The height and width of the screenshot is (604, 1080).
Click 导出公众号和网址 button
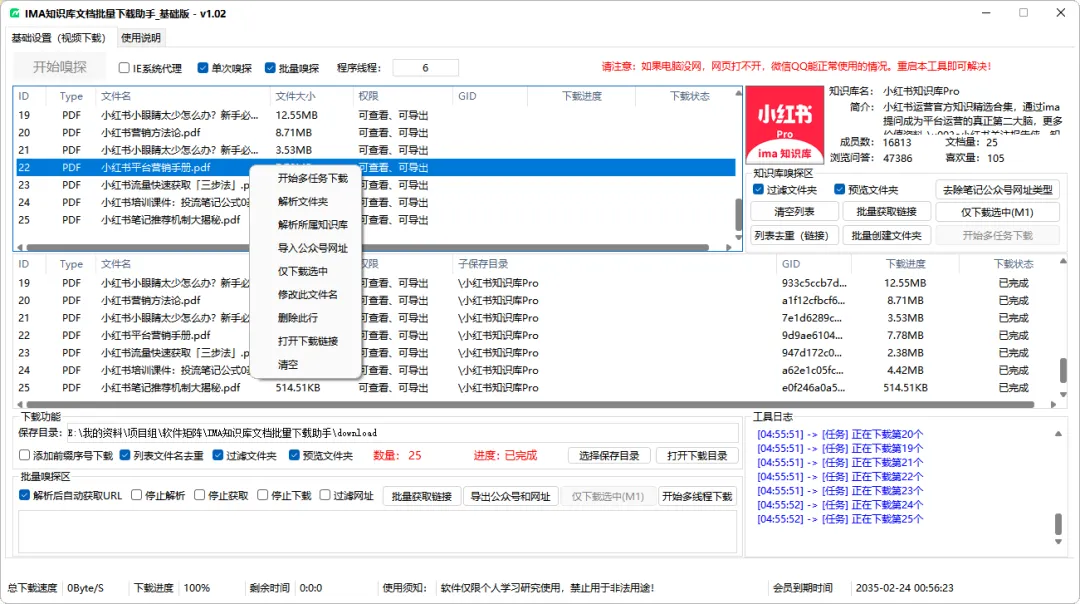(510, 497)
